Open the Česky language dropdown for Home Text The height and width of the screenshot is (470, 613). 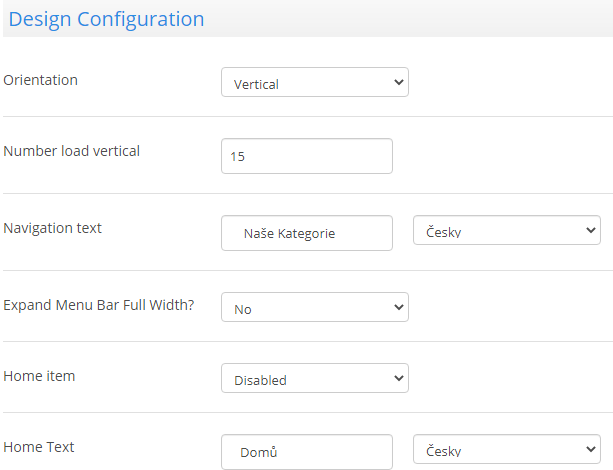[x=507, y=449]
